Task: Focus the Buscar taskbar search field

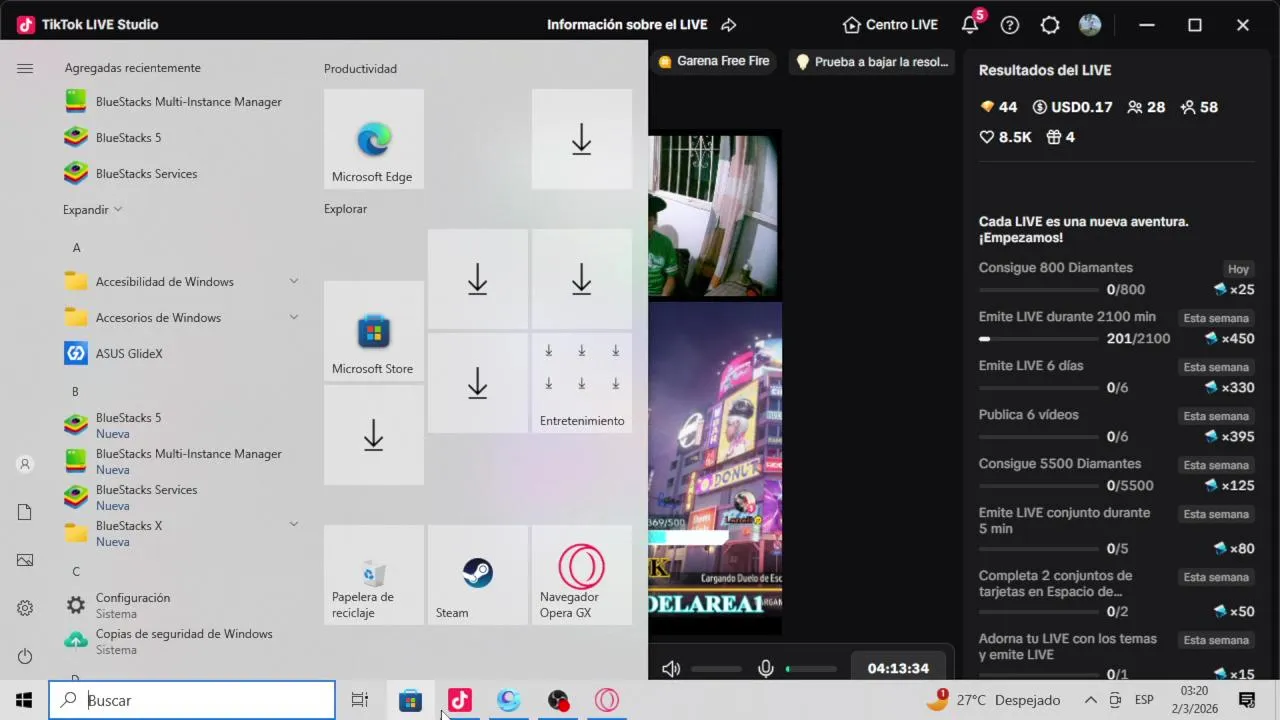Action: tap(192, 700)
